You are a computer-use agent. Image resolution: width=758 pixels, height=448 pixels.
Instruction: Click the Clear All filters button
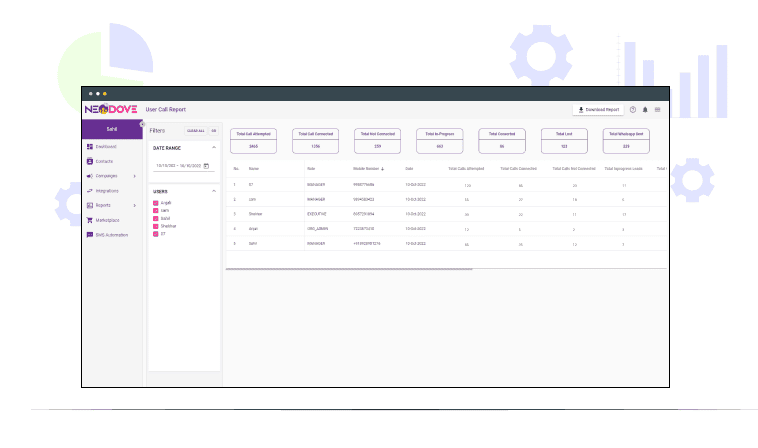(195, 131)
